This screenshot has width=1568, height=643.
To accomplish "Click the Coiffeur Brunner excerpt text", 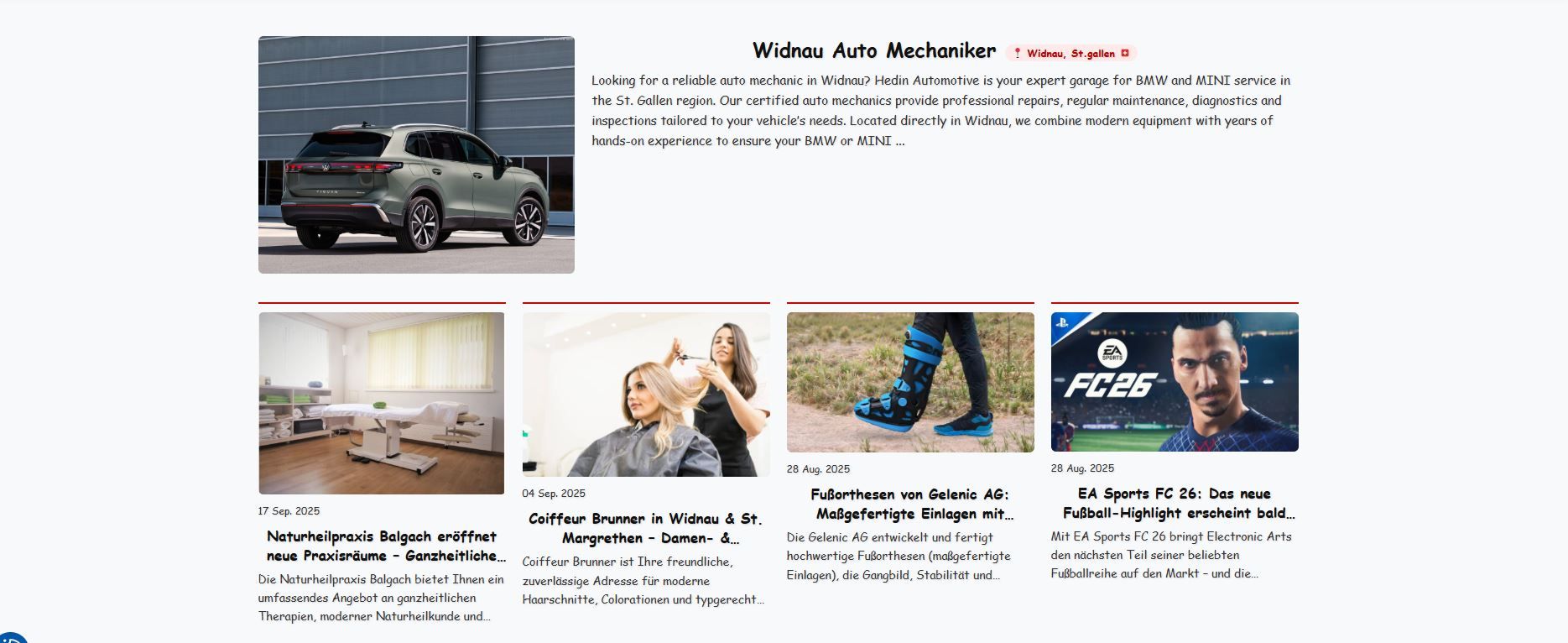I will [x=643, y=580].
